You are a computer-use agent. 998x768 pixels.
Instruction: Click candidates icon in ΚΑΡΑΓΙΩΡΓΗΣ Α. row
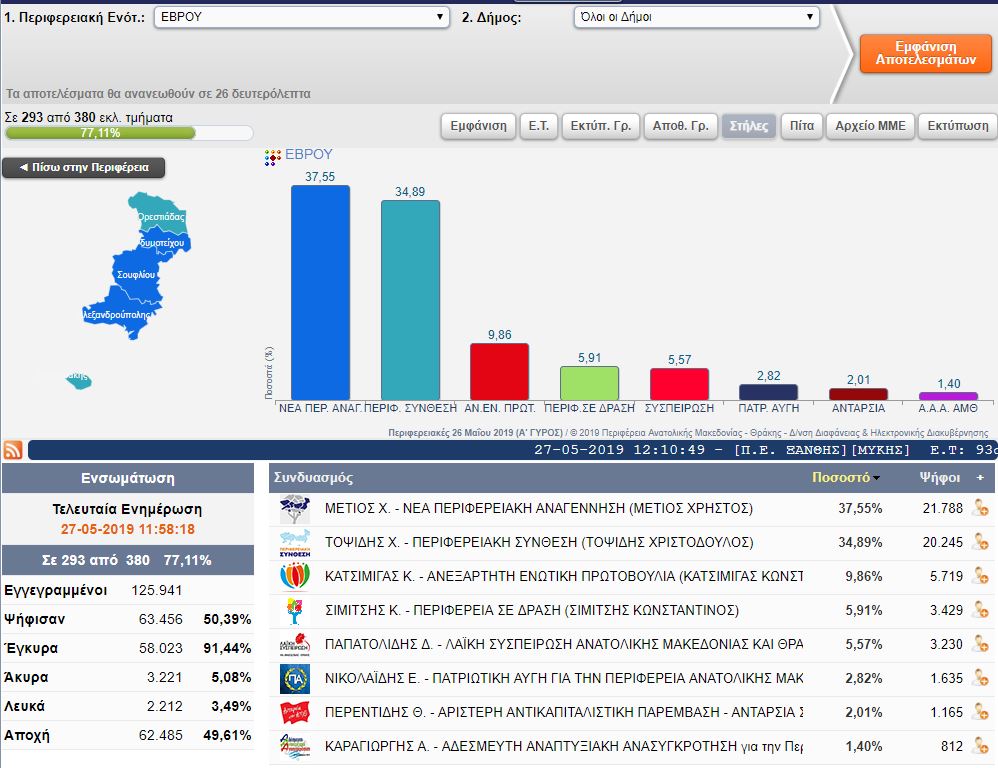point(979,746)
